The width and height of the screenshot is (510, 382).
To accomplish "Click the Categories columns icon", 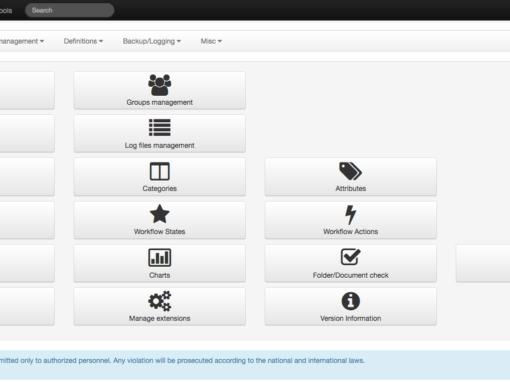I will [160, 171].
